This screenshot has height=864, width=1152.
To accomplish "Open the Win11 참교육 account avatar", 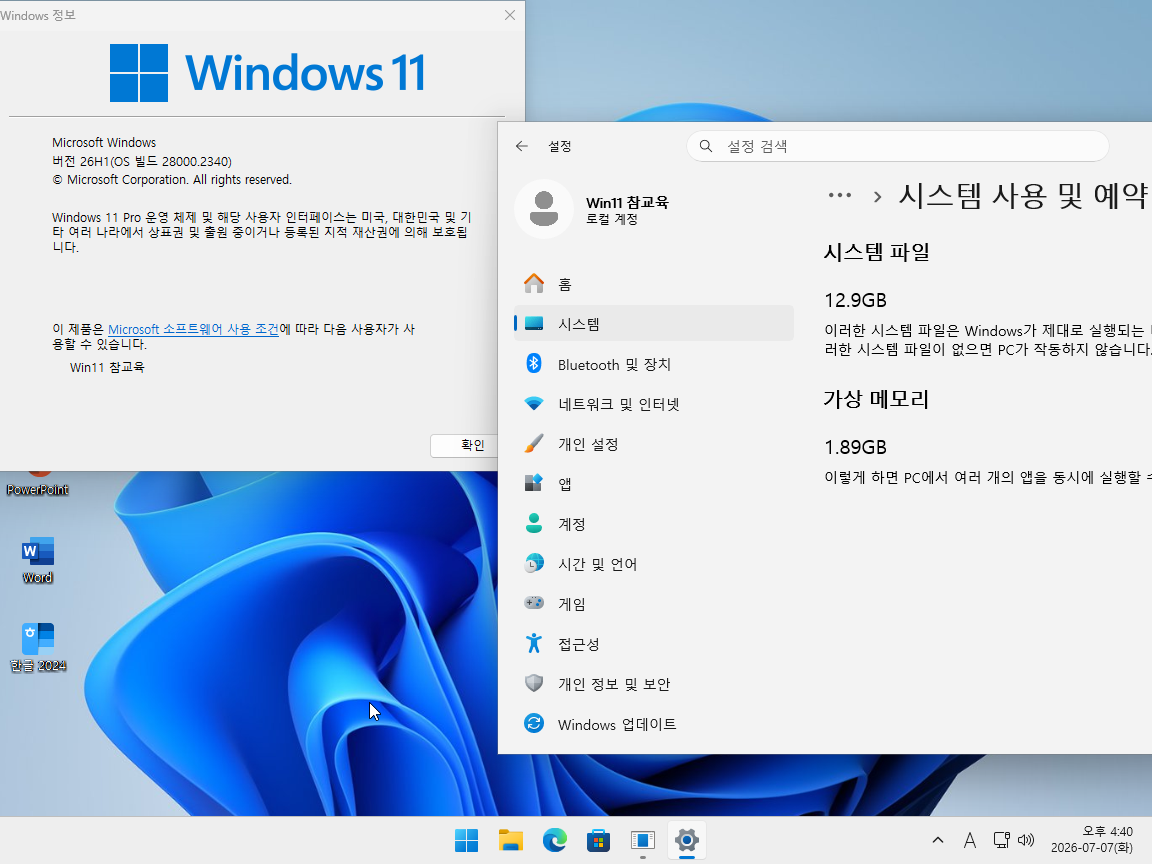I will click(544, 209).
